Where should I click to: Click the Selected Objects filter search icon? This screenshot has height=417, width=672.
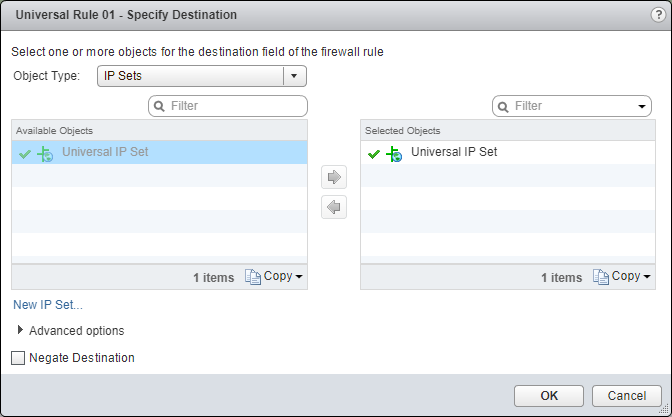click(x=504, y=106)
